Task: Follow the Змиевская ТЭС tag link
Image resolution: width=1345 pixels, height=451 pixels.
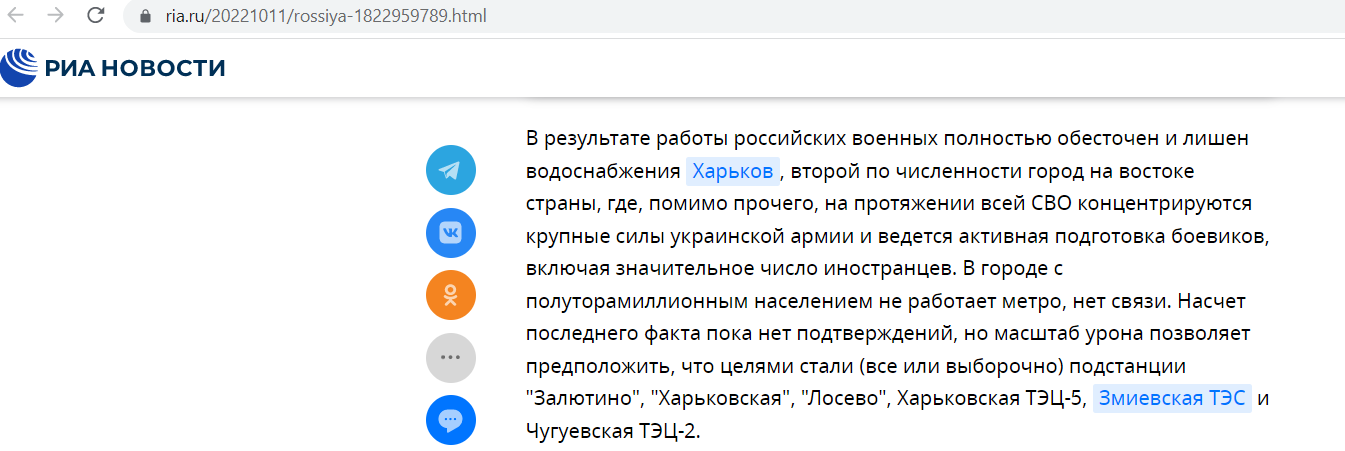Action: [1172, 398]
